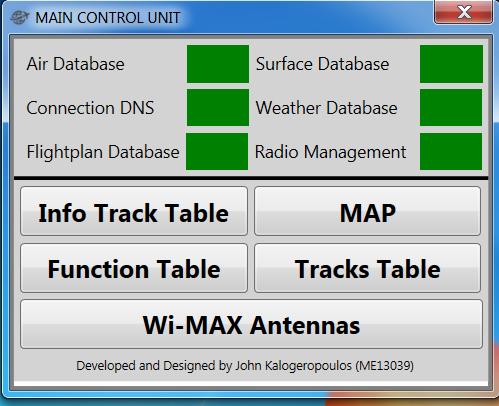The image size is (499, 406).
Task: Click the Weather Database label
Action: (326, 108)
